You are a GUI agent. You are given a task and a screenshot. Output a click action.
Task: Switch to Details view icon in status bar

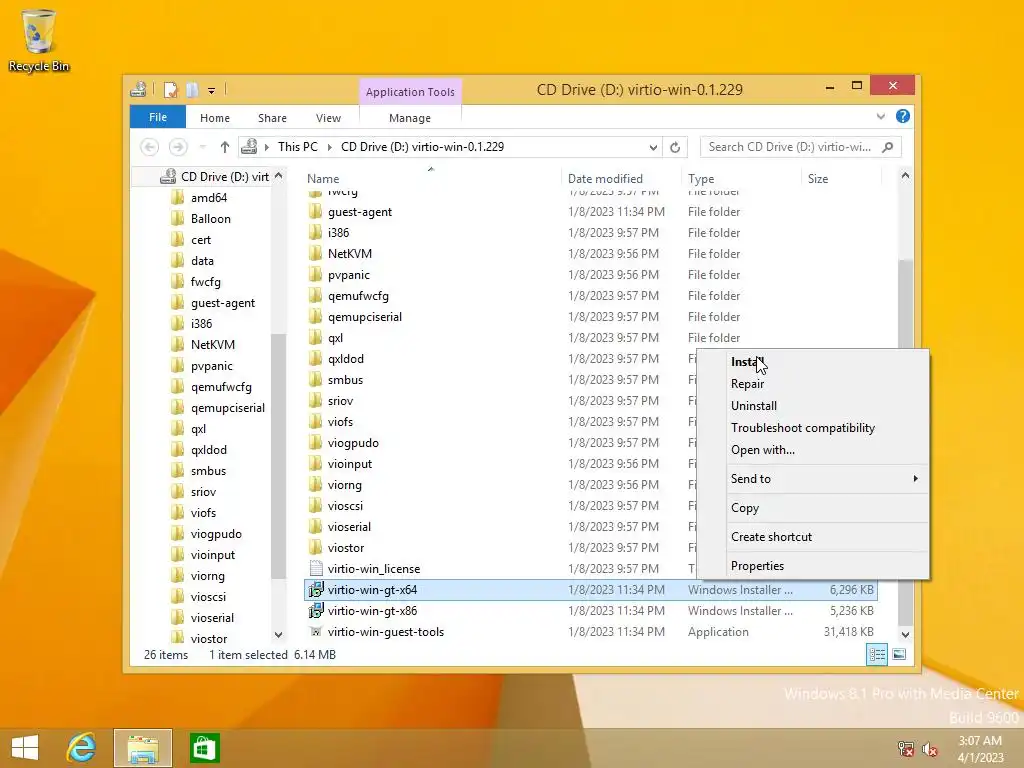[877, 654]
